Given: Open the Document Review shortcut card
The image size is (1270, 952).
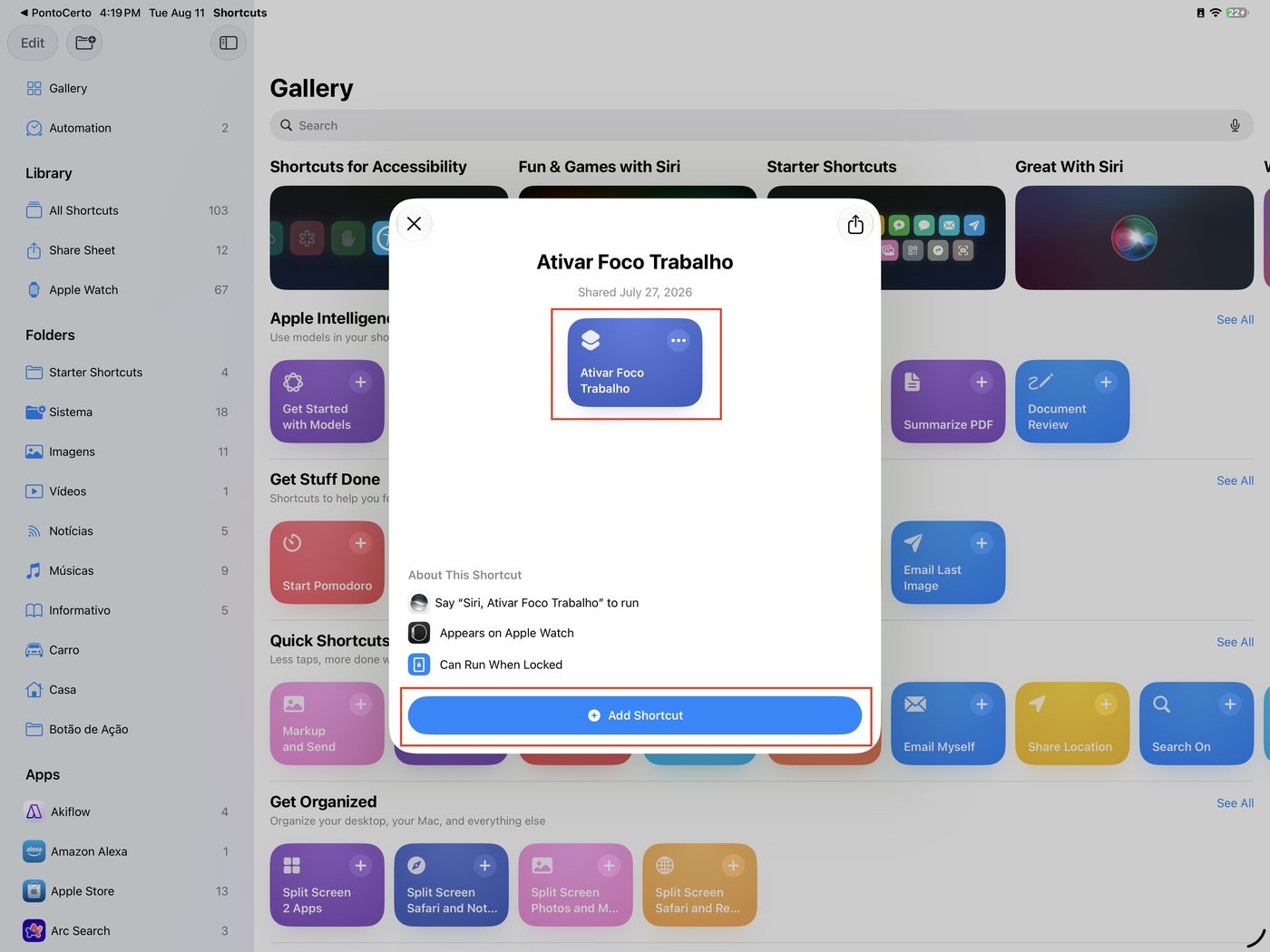Looking at the screenshot, I should [x=1072, y=402].
